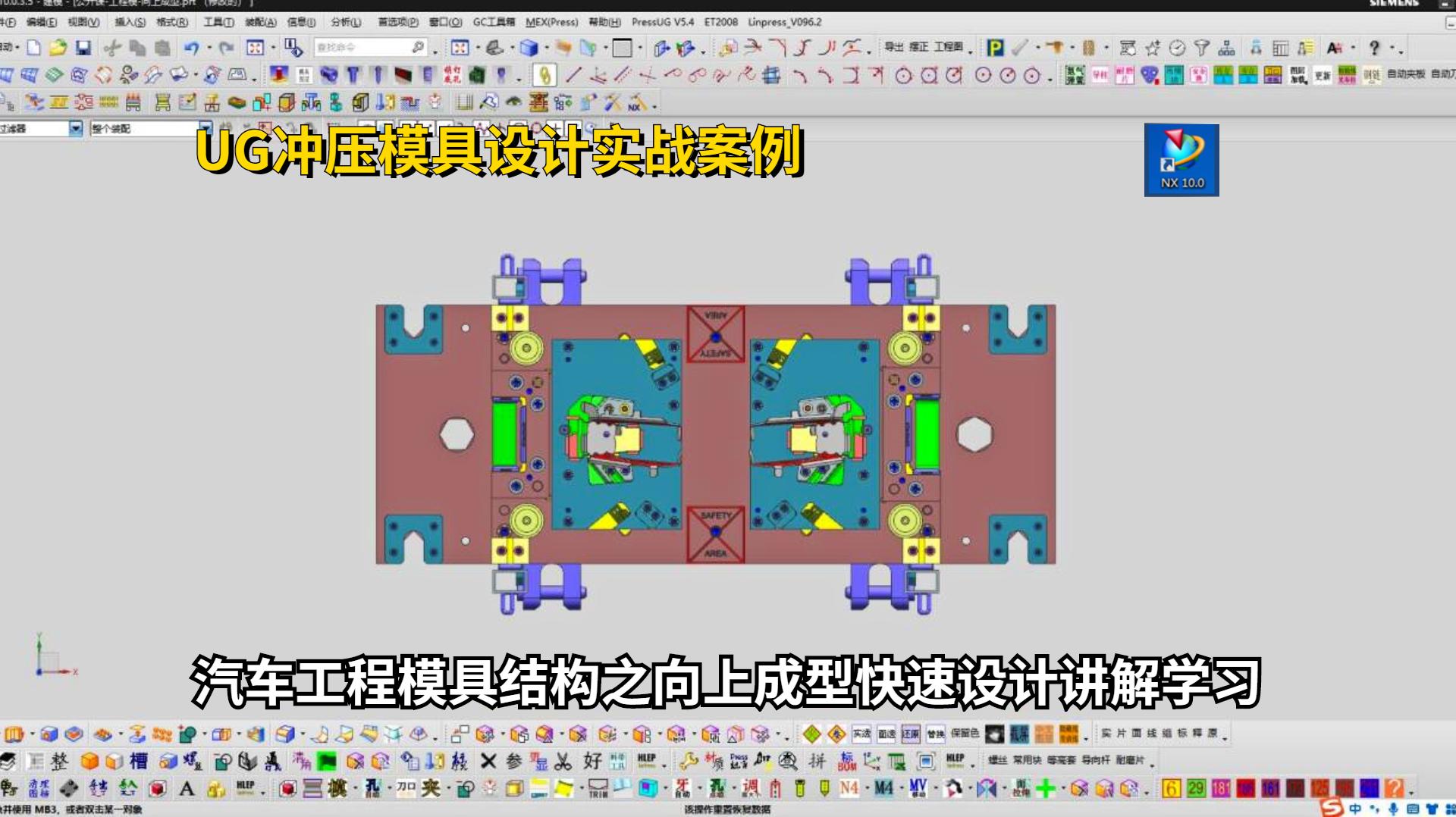1456x817 pixels.
Task: Click the question mark help icon
Action: tap(1374, 48)
